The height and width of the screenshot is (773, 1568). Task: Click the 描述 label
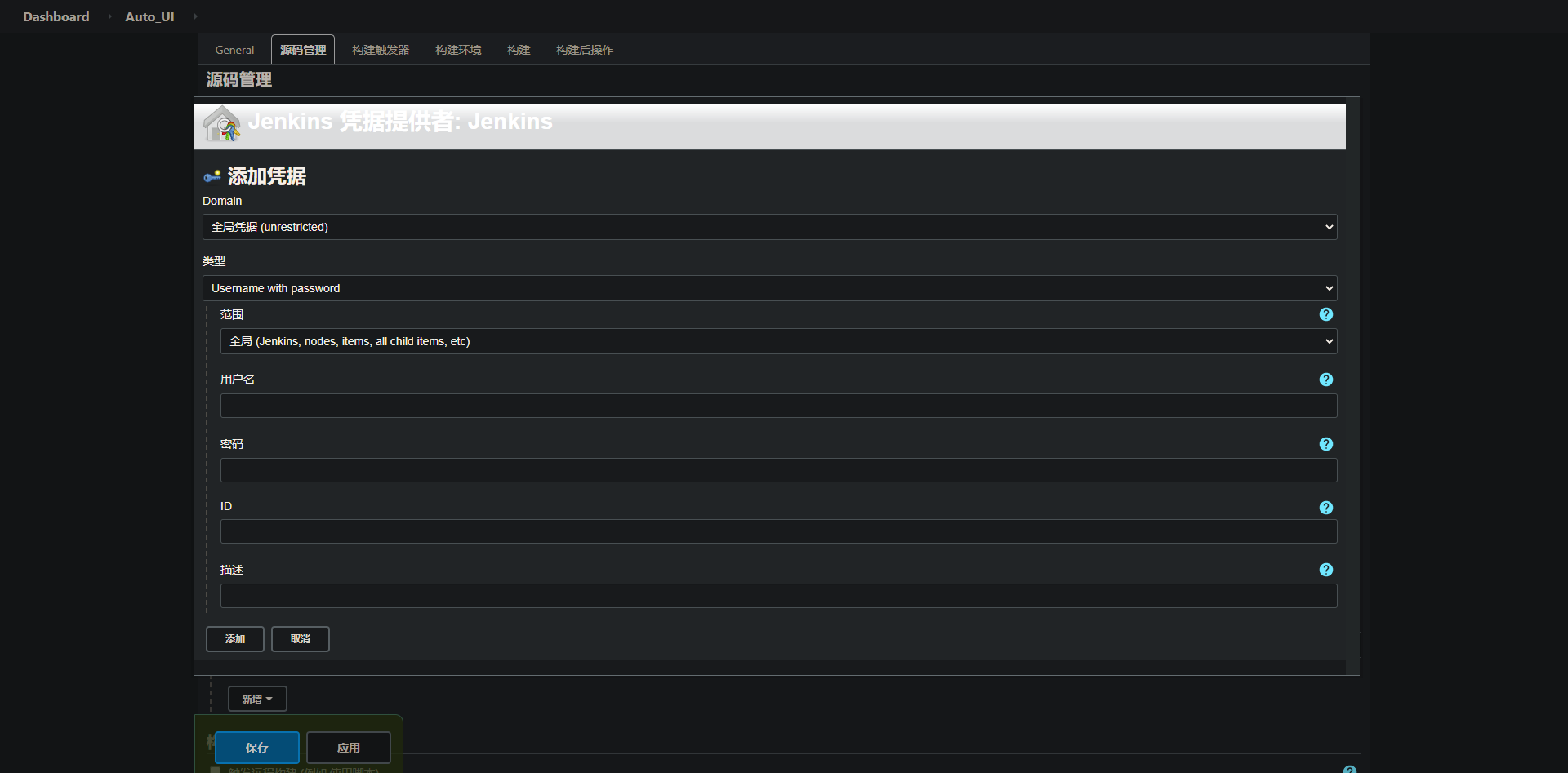(232, 570)
